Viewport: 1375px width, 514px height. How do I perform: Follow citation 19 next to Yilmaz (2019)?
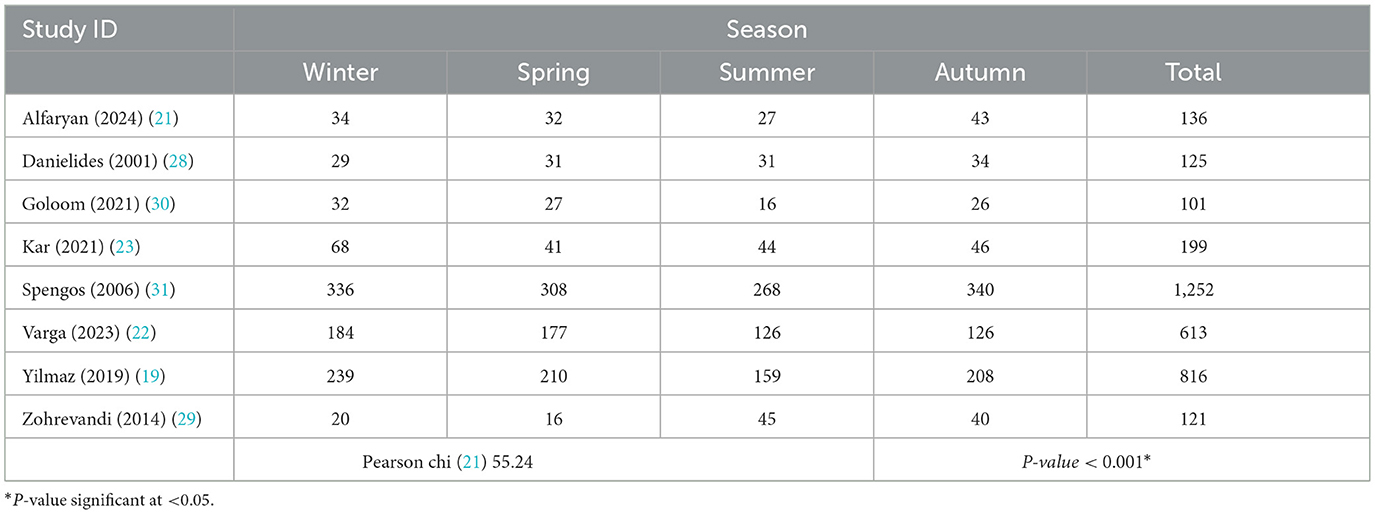pyautogui.click(x=148, y=376)
